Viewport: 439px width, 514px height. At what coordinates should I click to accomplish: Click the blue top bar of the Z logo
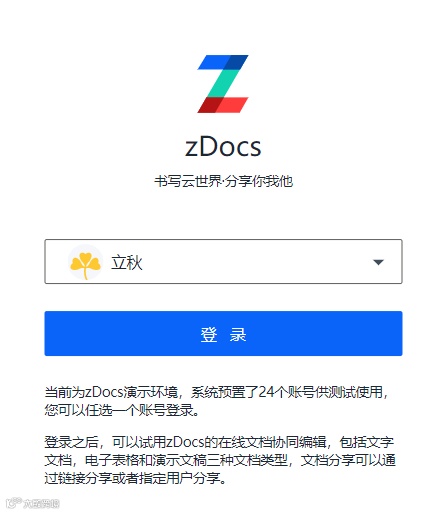[x=223, y=62]
